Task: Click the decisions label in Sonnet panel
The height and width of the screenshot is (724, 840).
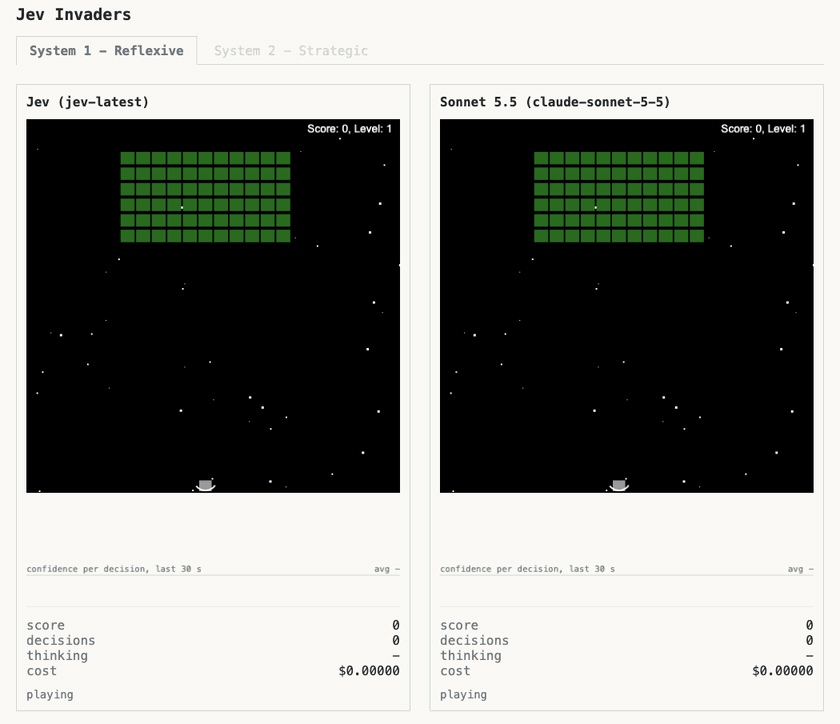Action: [x=475, y=640]
